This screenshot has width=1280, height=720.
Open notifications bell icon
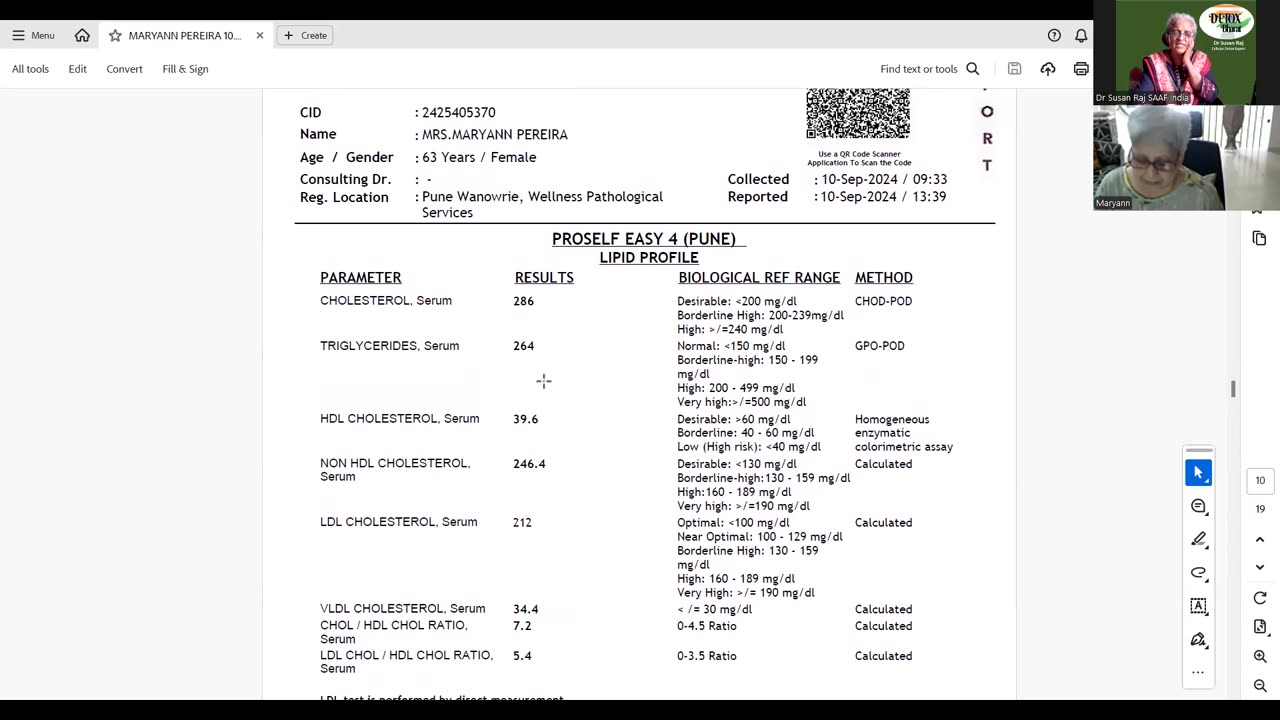(1081, 35)
